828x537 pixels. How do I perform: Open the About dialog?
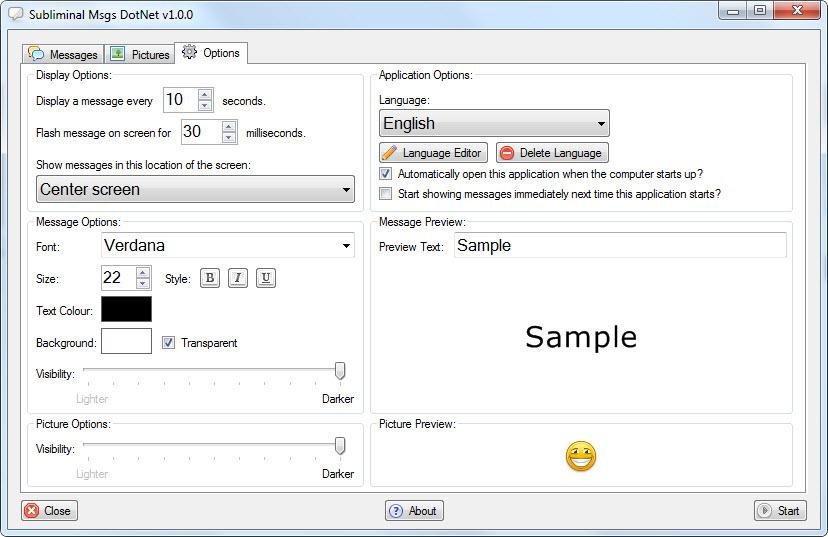click(414, 511)
